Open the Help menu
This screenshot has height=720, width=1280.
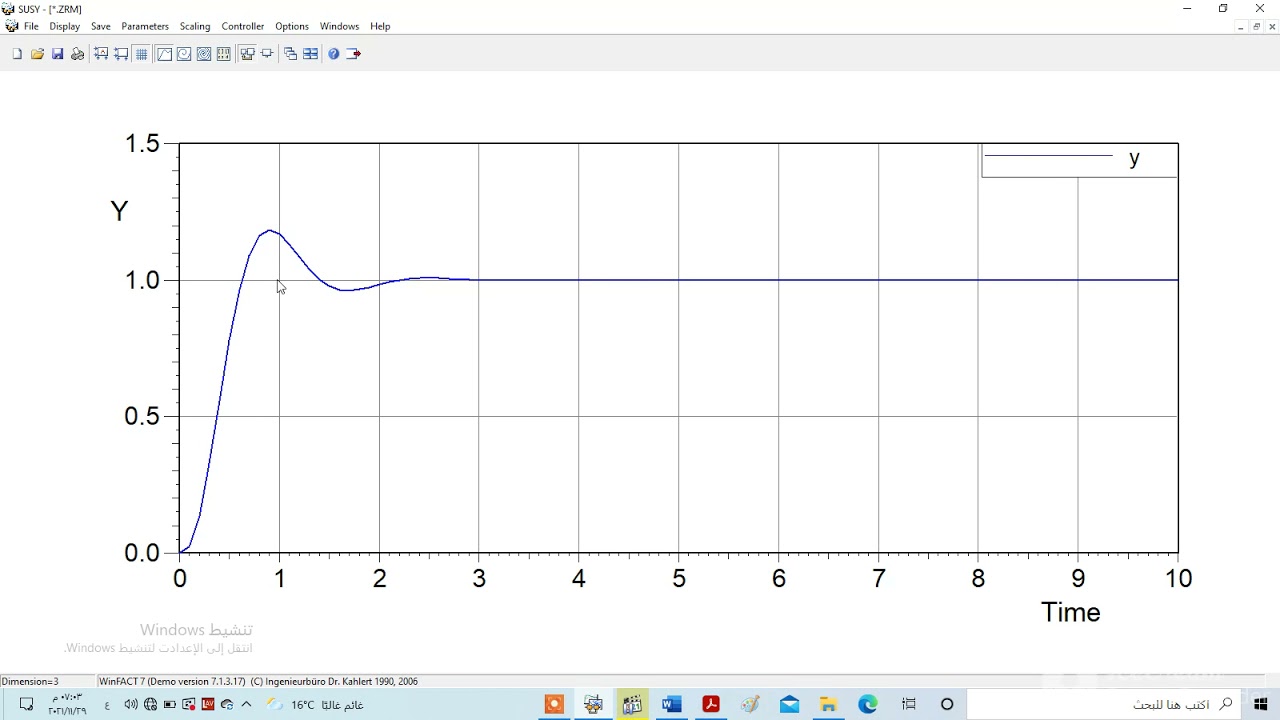coord(380,26)
